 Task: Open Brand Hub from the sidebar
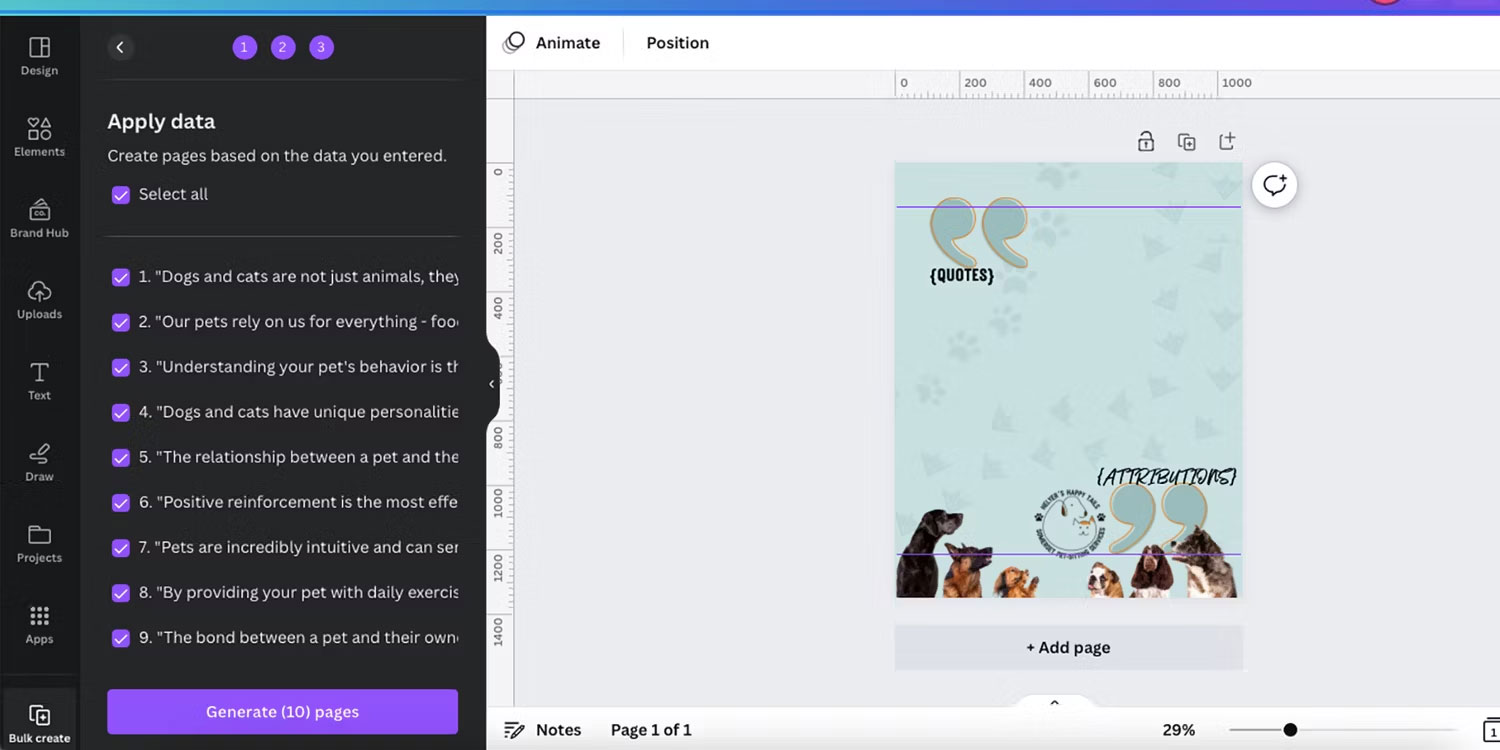point(39,217)
